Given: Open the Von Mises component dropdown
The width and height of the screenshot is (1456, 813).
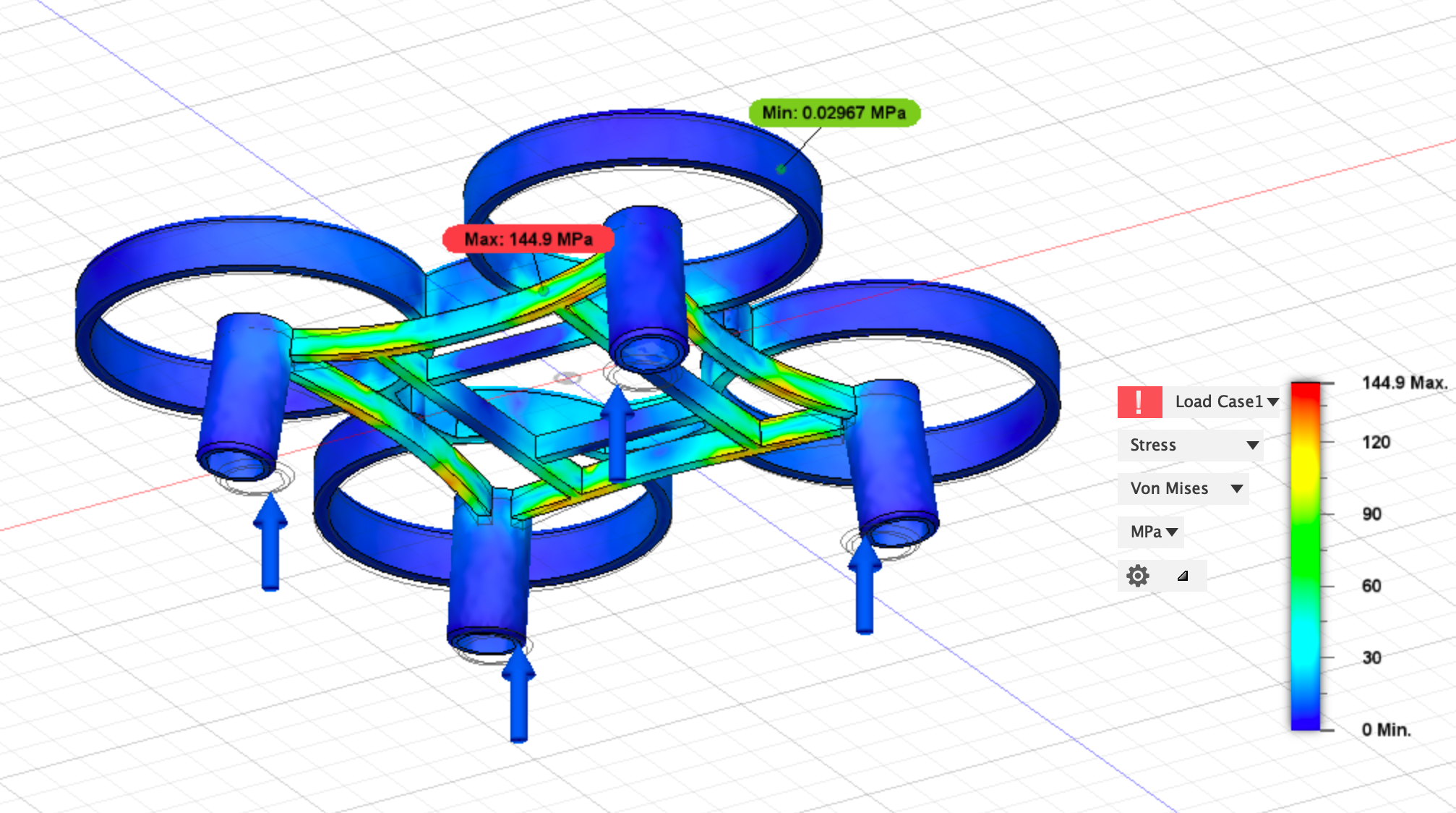Looking at the screenshot, I should [x=1183, y=488].
